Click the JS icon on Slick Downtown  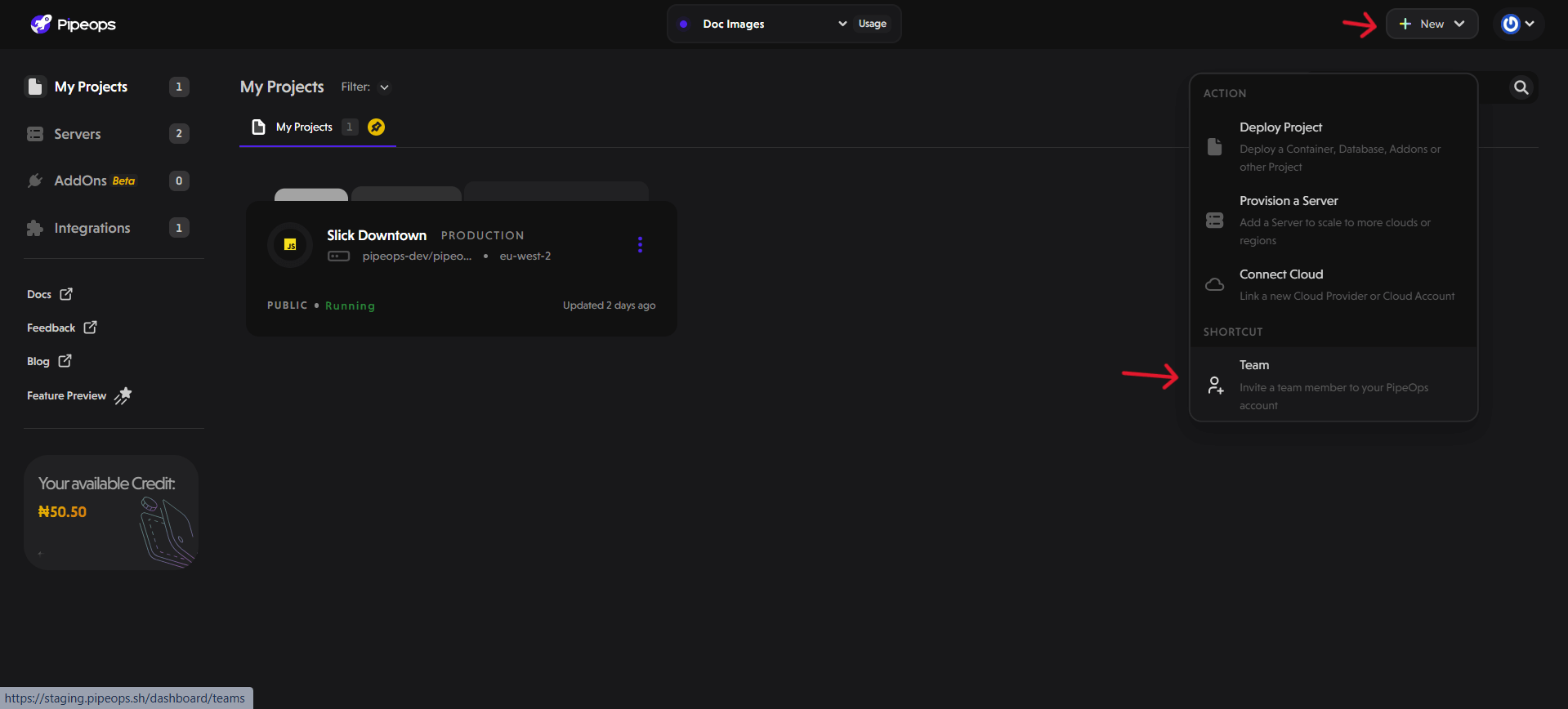(x=290, y=244)
